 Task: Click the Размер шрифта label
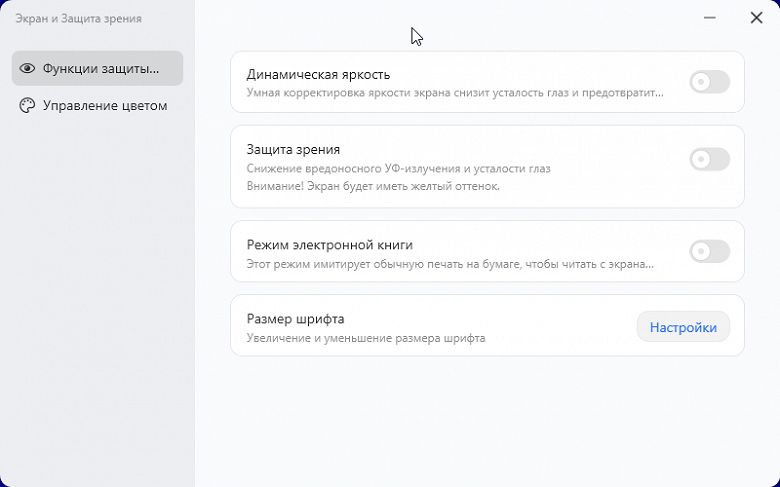coord(295,319)
